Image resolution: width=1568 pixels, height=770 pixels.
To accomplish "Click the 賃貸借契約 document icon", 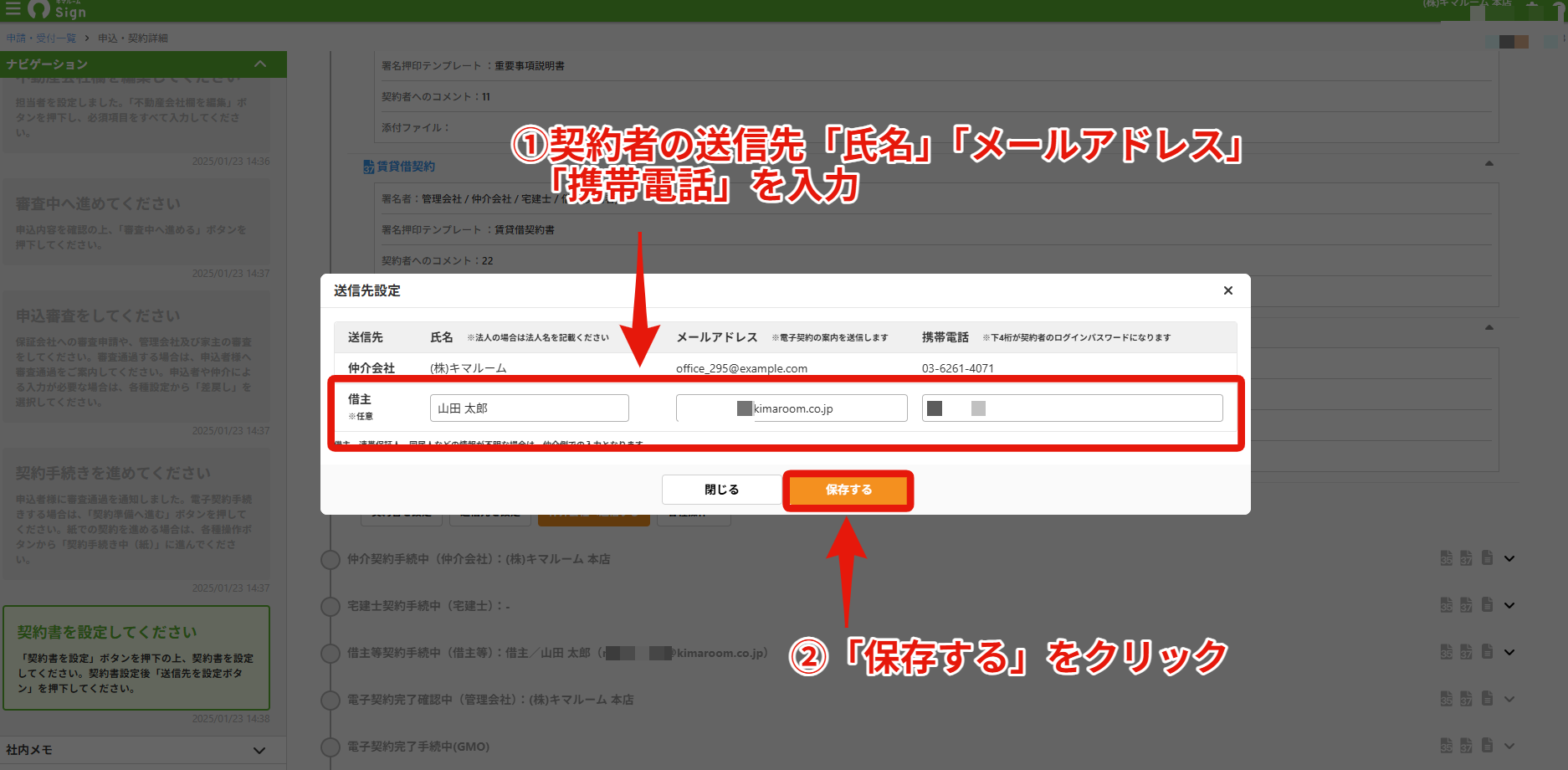I will pyautogui.click(x=369, y=167).
